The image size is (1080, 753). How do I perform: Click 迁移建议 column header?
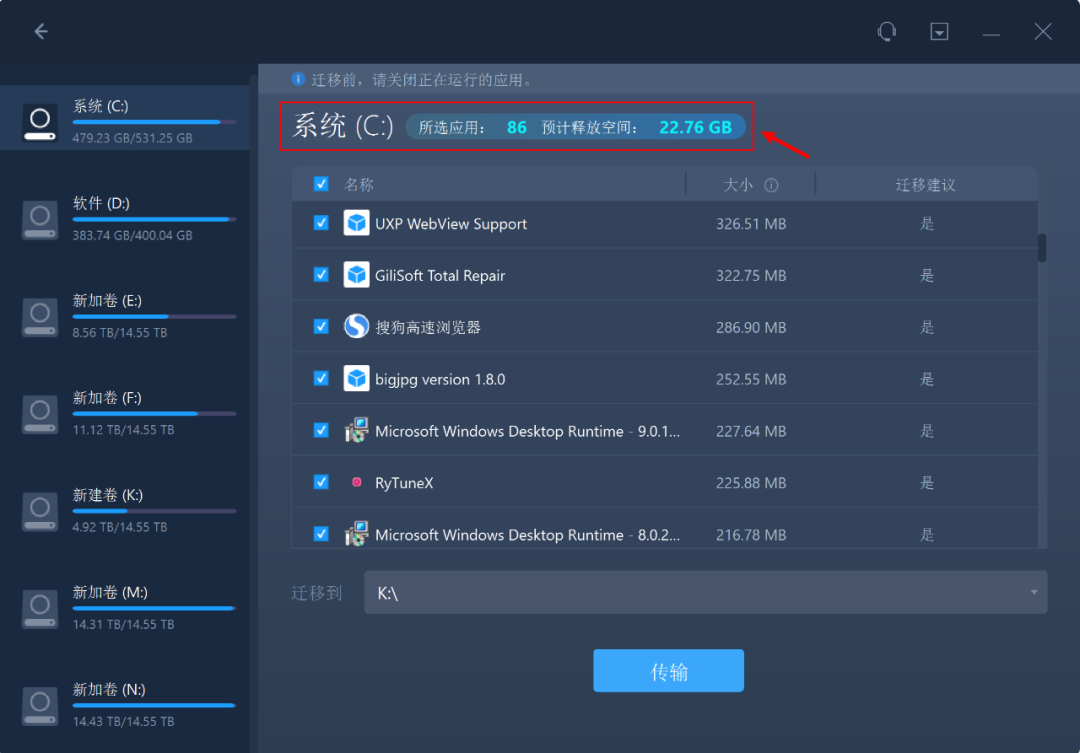pyautogui.click(x=925, y=185)
